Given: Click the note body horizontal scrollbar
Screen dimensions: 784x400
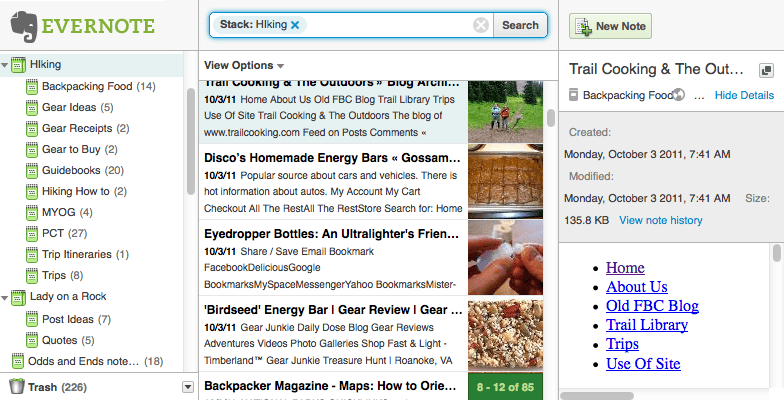Looking at the screenshot, I should click(x=597, y=396).
